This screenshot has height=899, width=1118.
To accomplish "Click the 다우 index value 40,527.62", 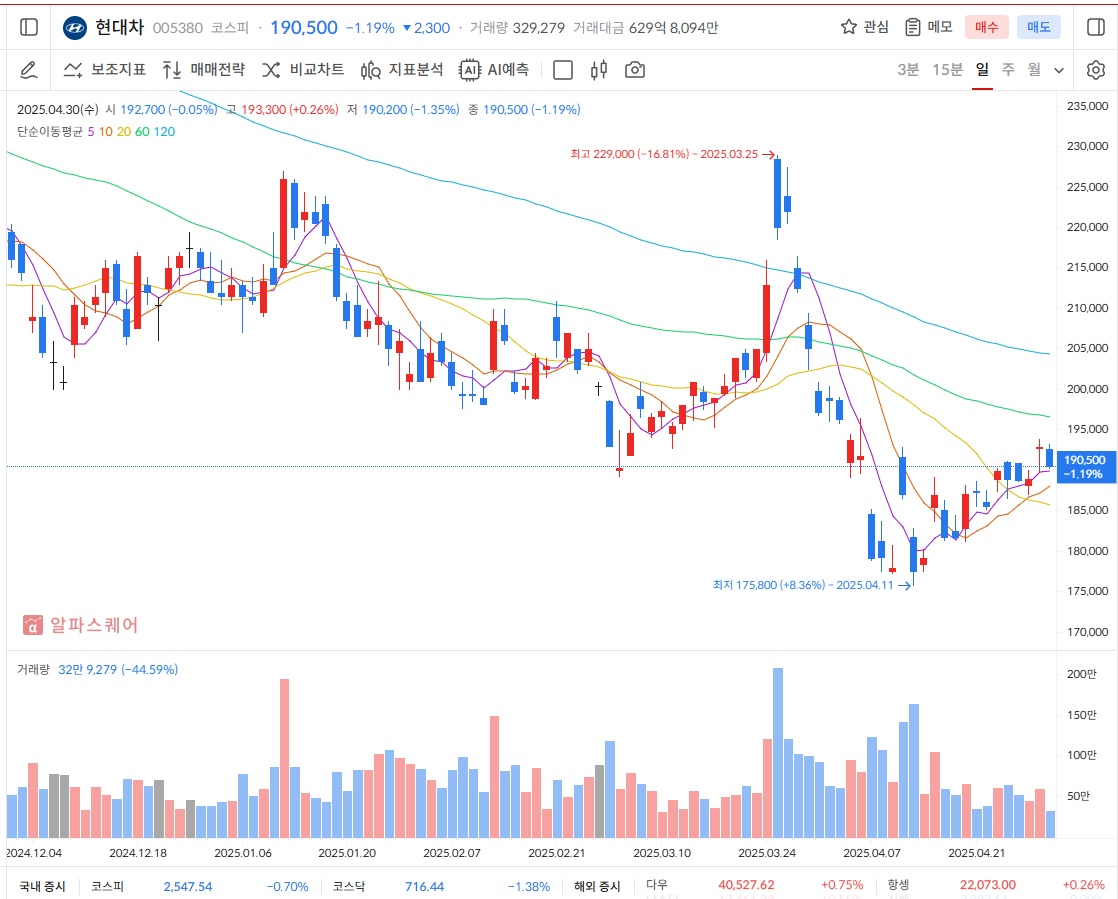I will click(x=746, y=885).
